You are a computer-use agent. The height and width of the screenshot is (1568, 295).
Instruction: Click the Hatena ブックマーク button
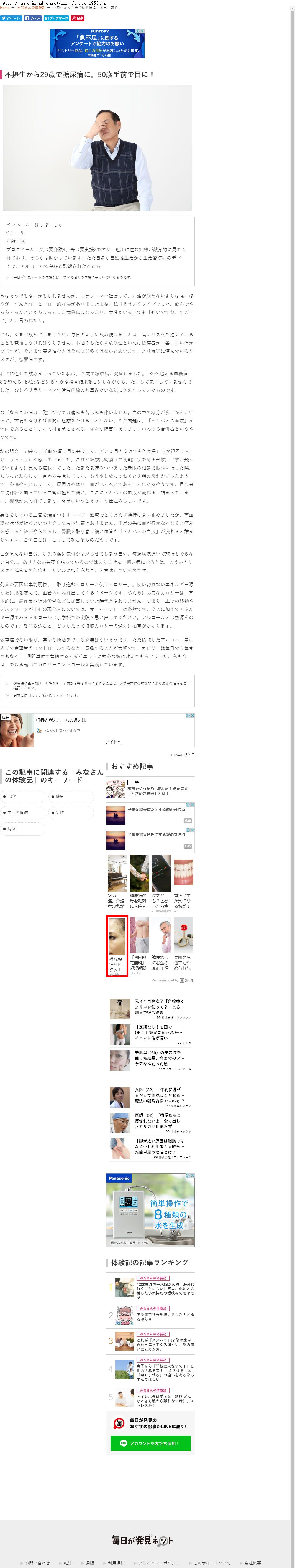(x=56, y=18)
